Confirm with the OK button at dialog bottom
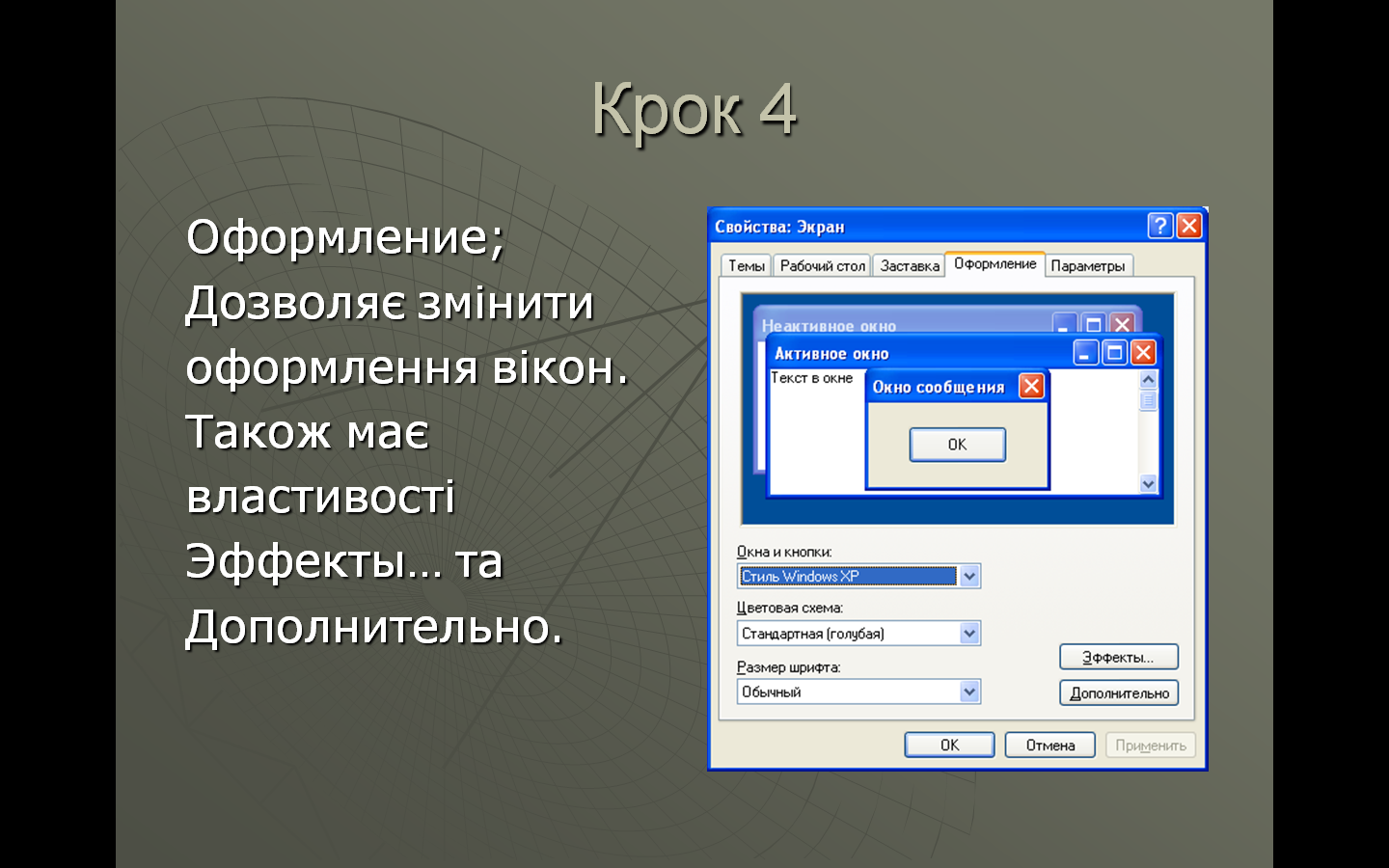This screenshot has height=868, width=1389. tap(949, 745)
